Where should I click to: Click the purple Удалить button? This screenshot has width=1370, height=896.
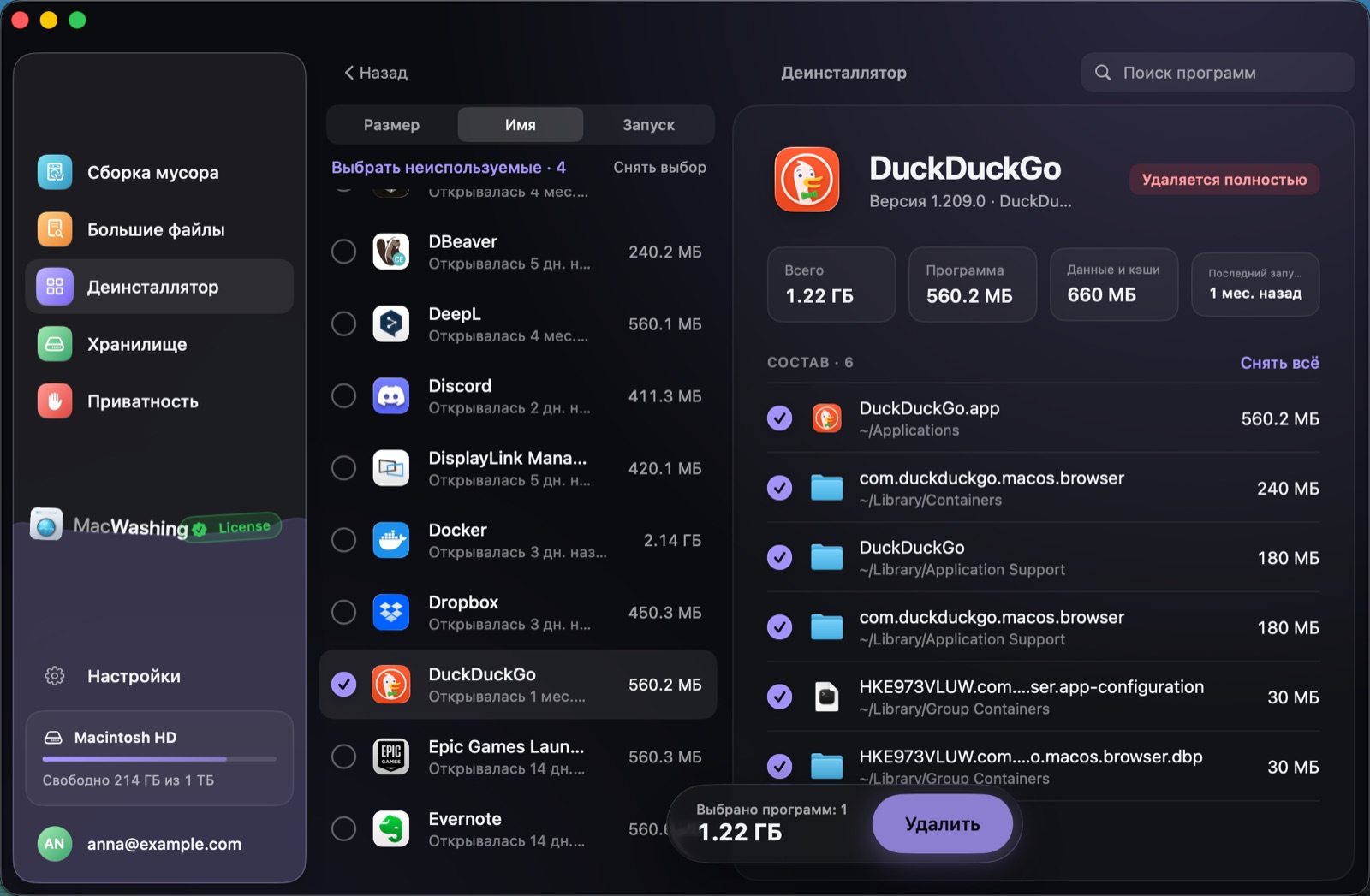coord(943,824)
